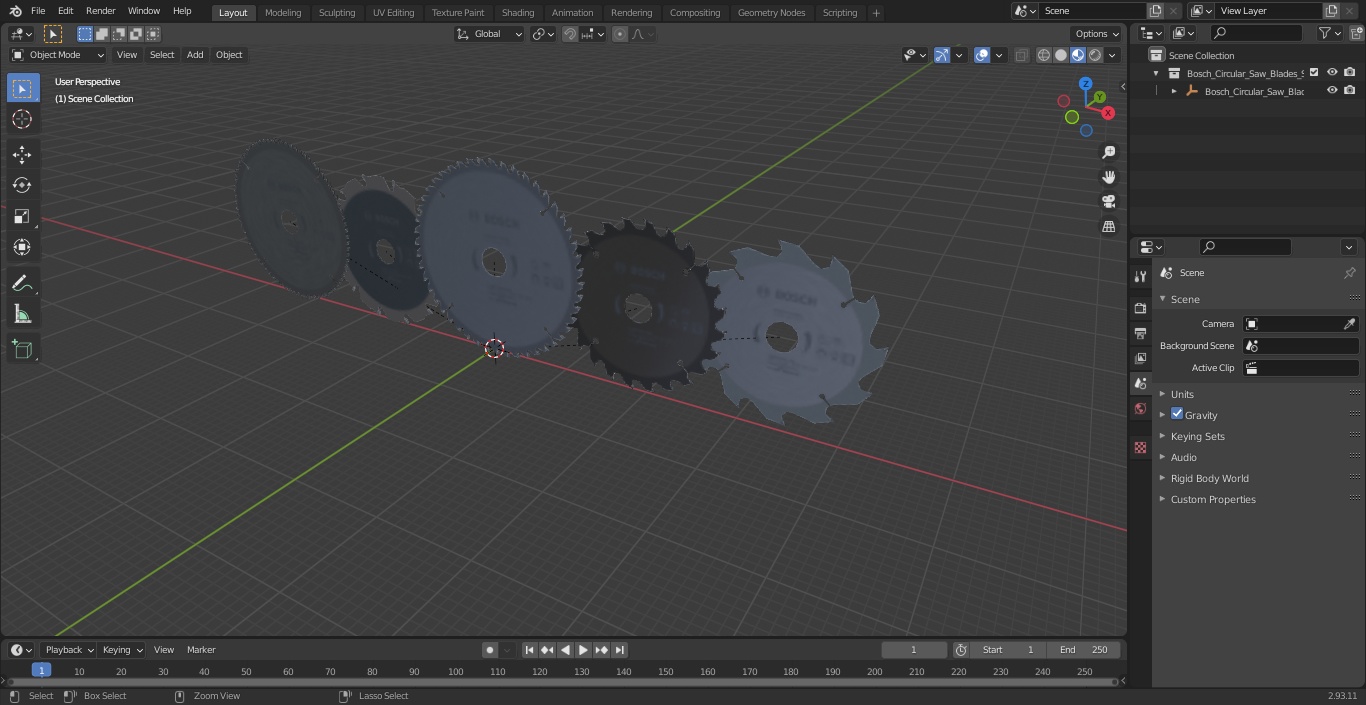
Task: Open the Render properties tab
Action: [x=1140, y=308]
